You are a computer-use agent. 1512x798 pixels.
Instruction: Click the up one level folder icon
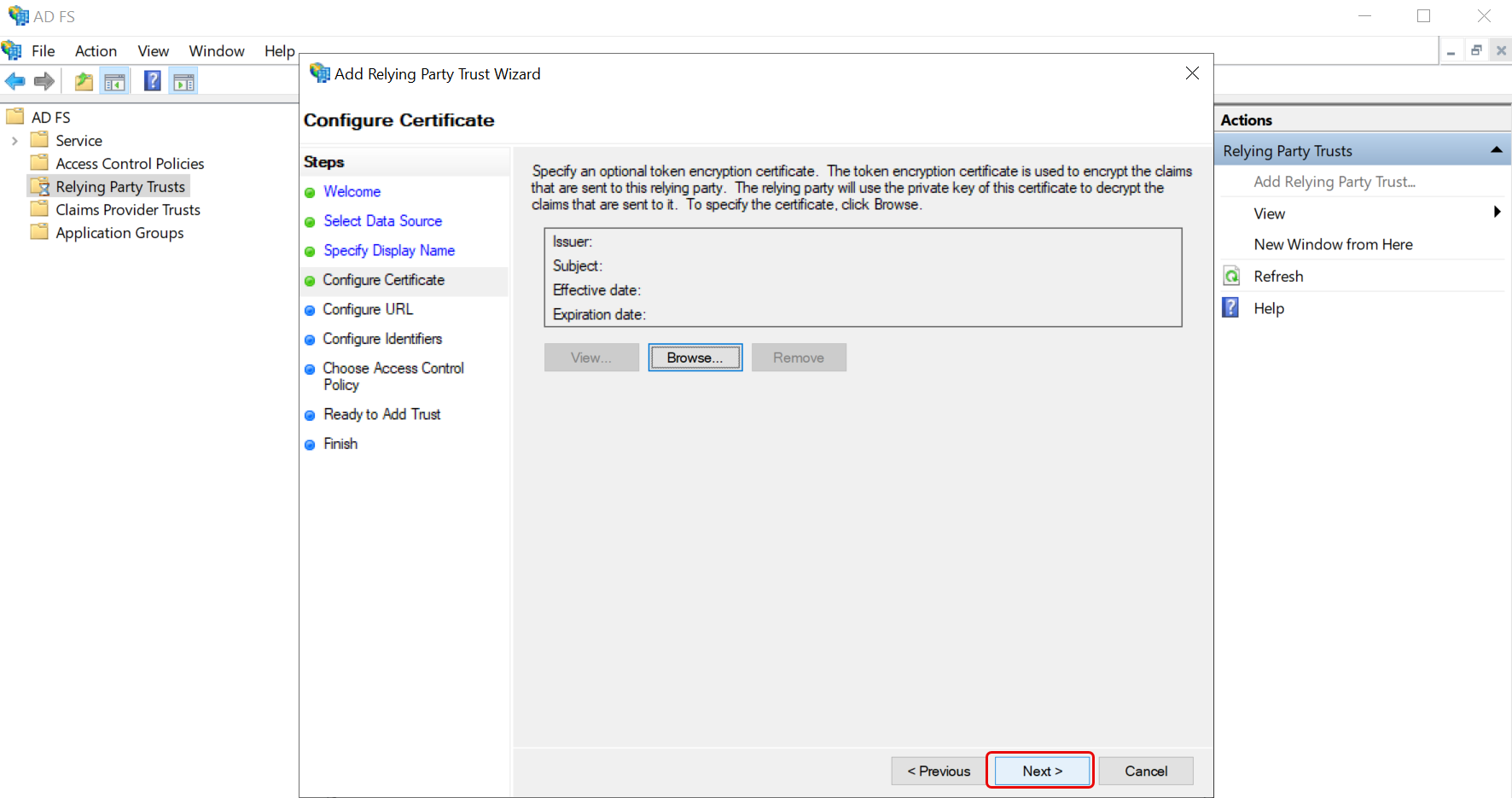[x=83, y=80]
